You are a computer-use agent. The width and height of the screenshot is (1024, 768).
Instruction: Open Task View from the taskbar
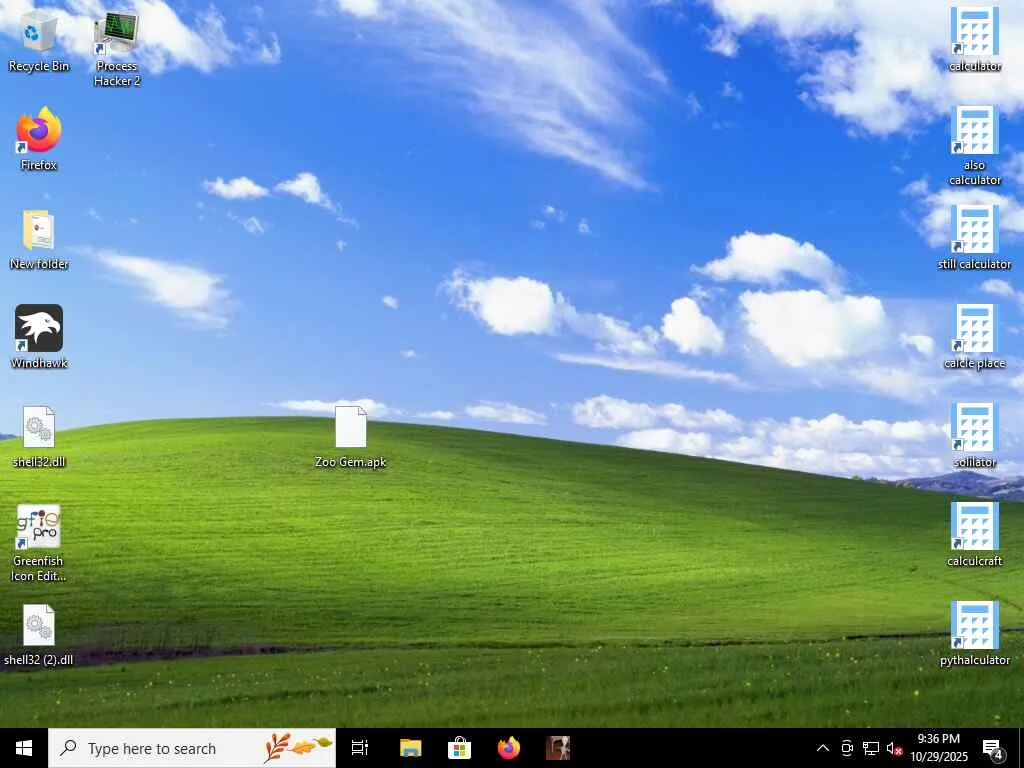point(360,748)
